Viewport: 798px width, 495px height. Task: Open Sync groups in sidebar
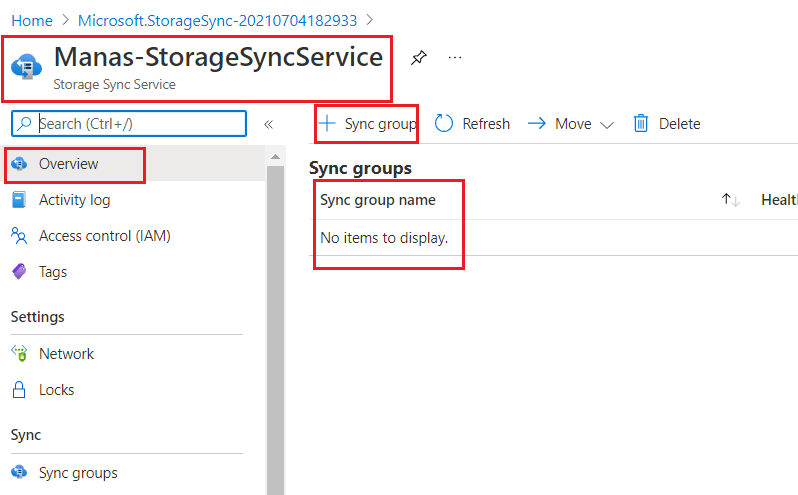(x=78, y=473)
